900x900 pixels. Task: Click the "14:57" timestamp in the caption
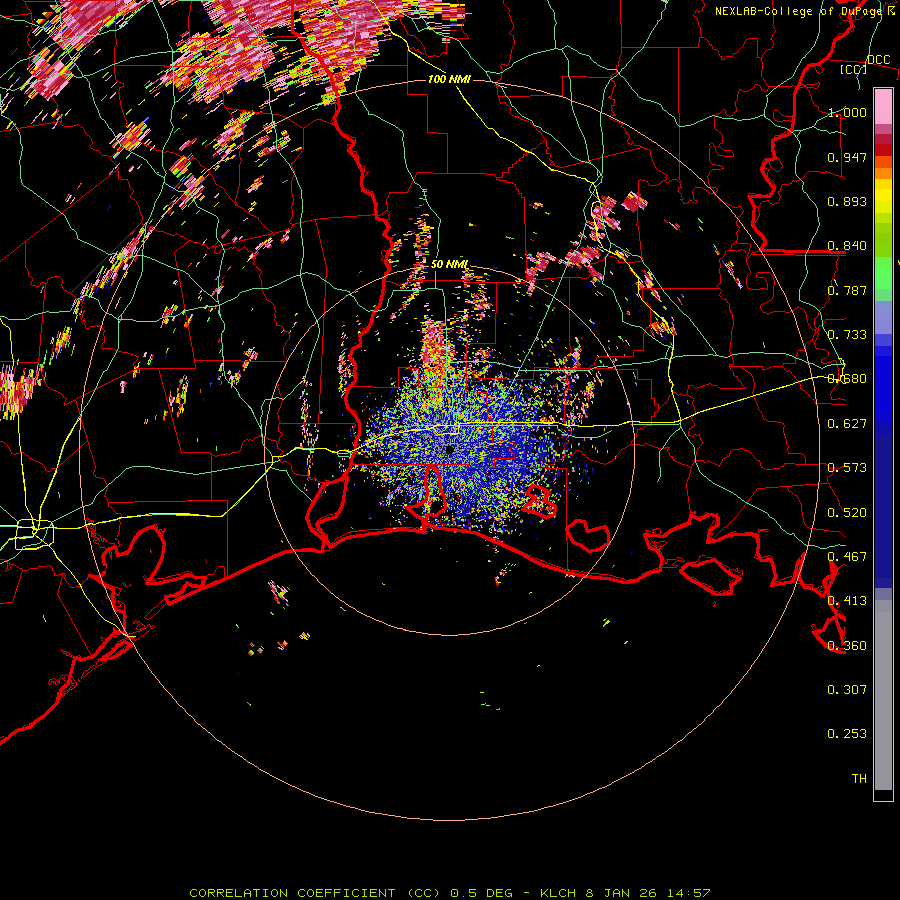689,893
